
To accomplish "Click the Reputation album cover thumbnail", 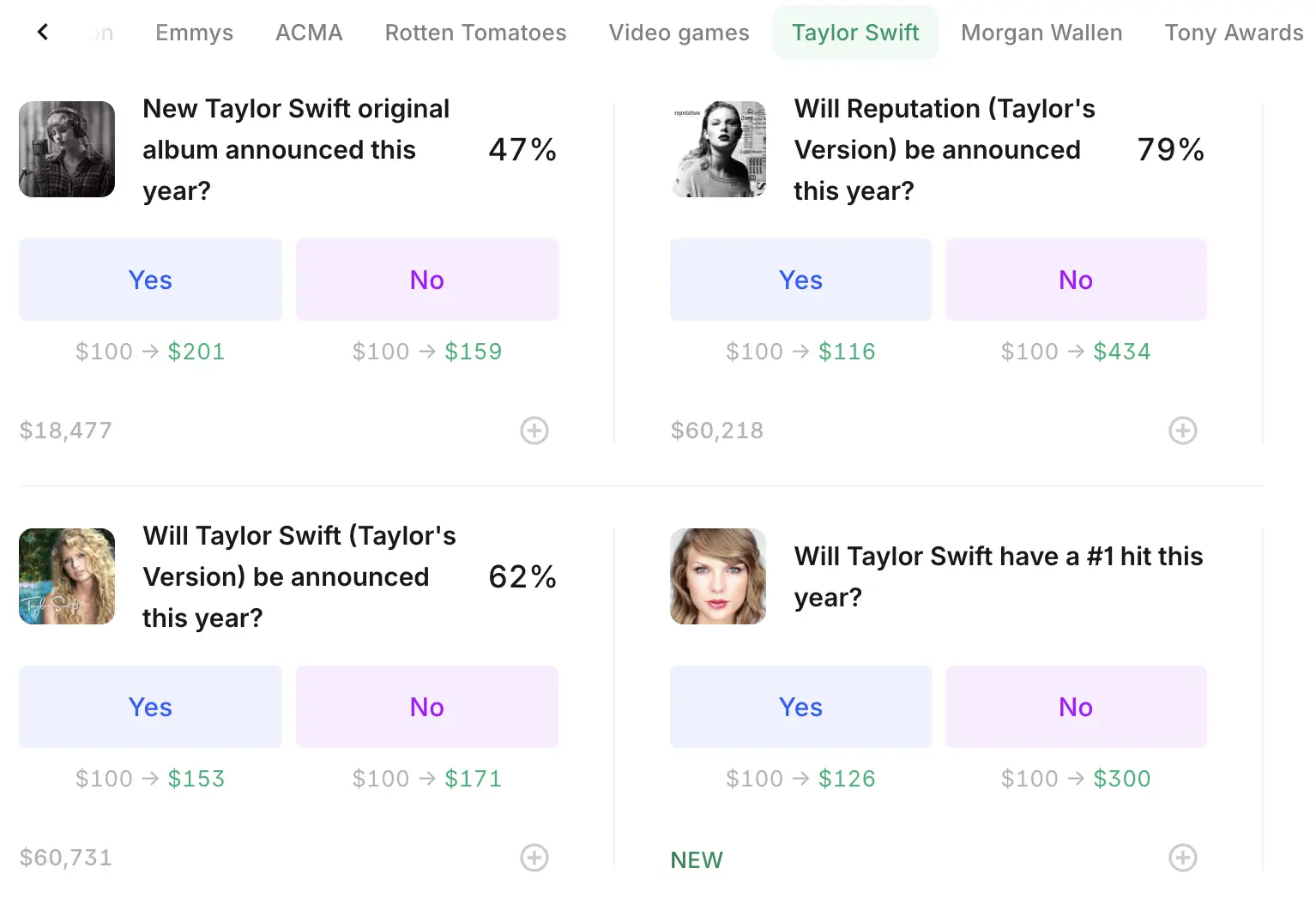I will [x=718, y=148].
